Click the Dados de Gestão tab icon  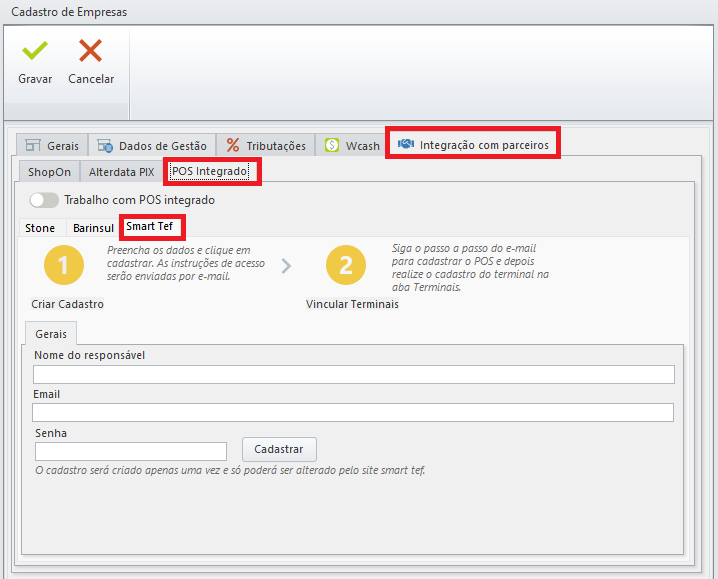pos(105,146)
